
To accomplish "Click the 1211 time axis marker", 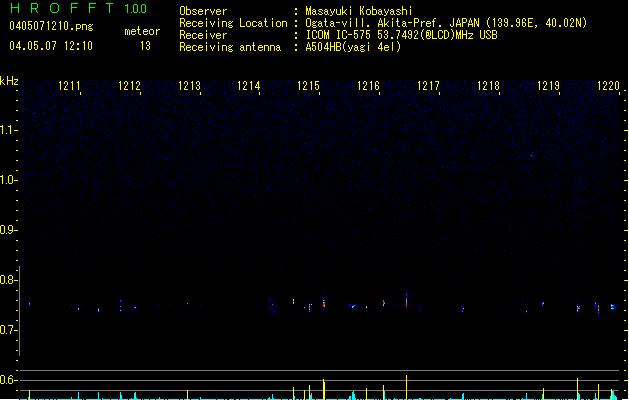I will coord(69,86).
